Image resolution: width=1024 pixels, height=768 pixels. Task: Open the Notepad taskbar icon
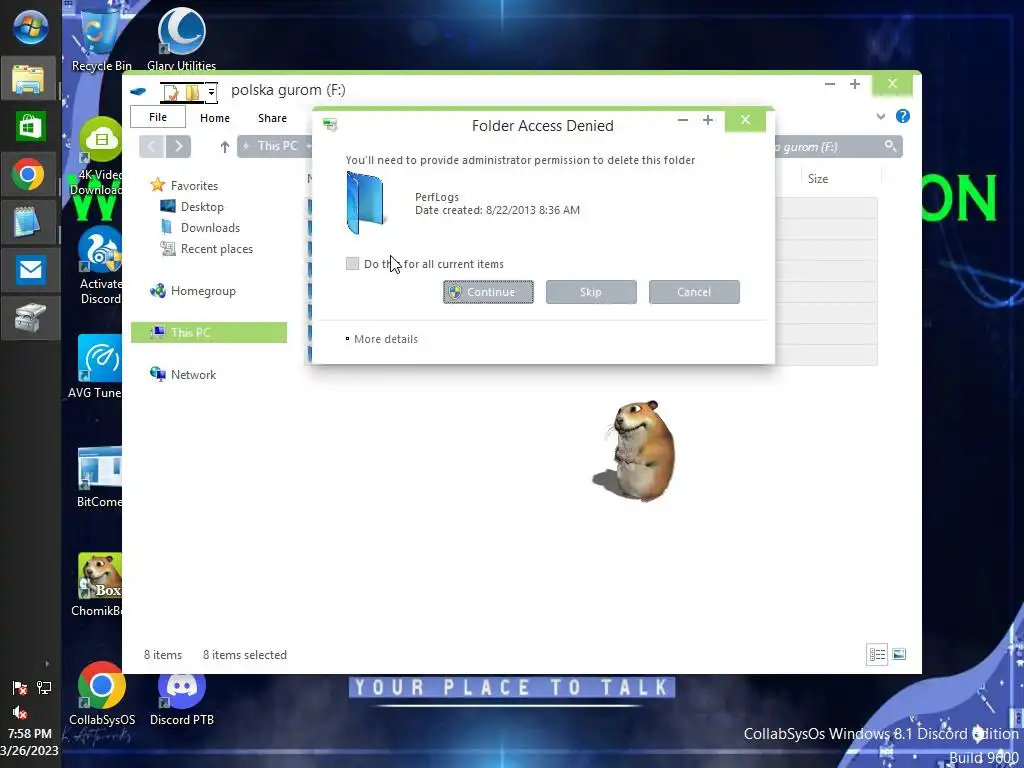[29, 222]
